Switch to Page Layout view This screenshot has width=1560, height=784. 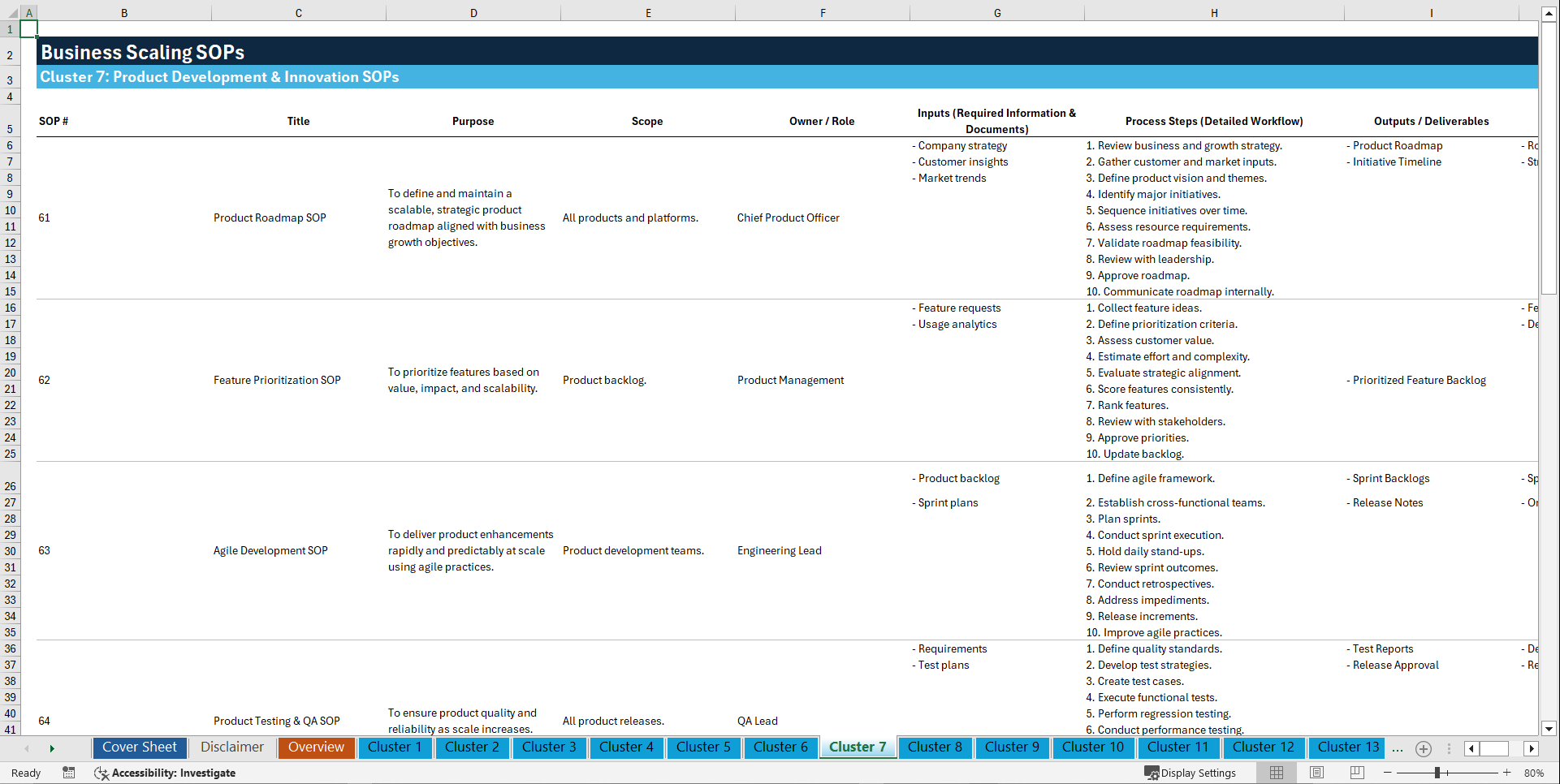[1316, 773]
